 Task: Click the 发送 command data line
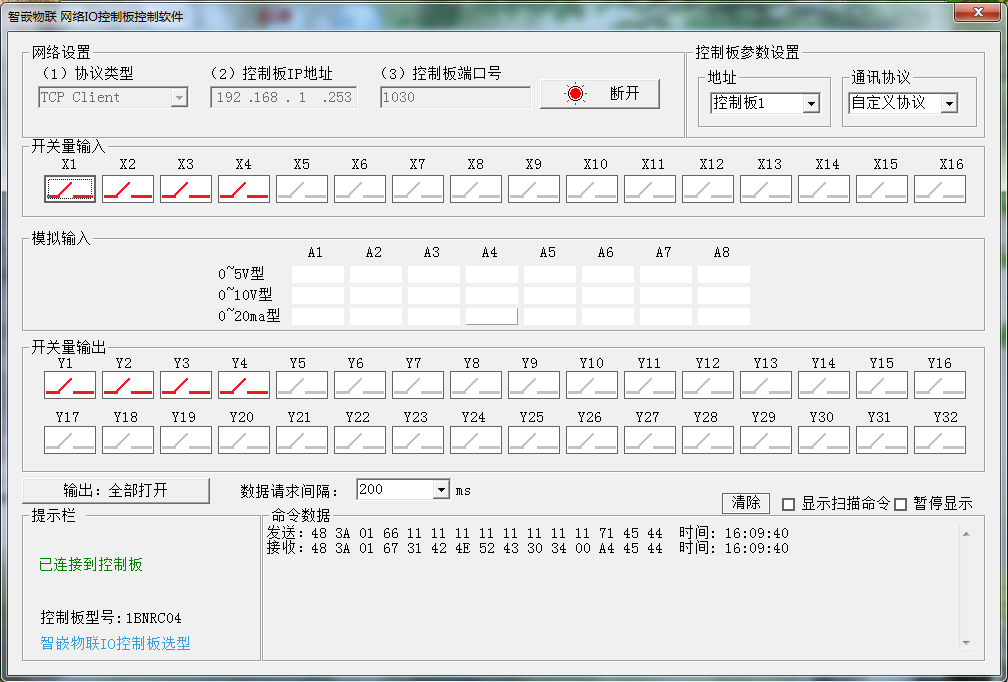click(x=528, y=533)
